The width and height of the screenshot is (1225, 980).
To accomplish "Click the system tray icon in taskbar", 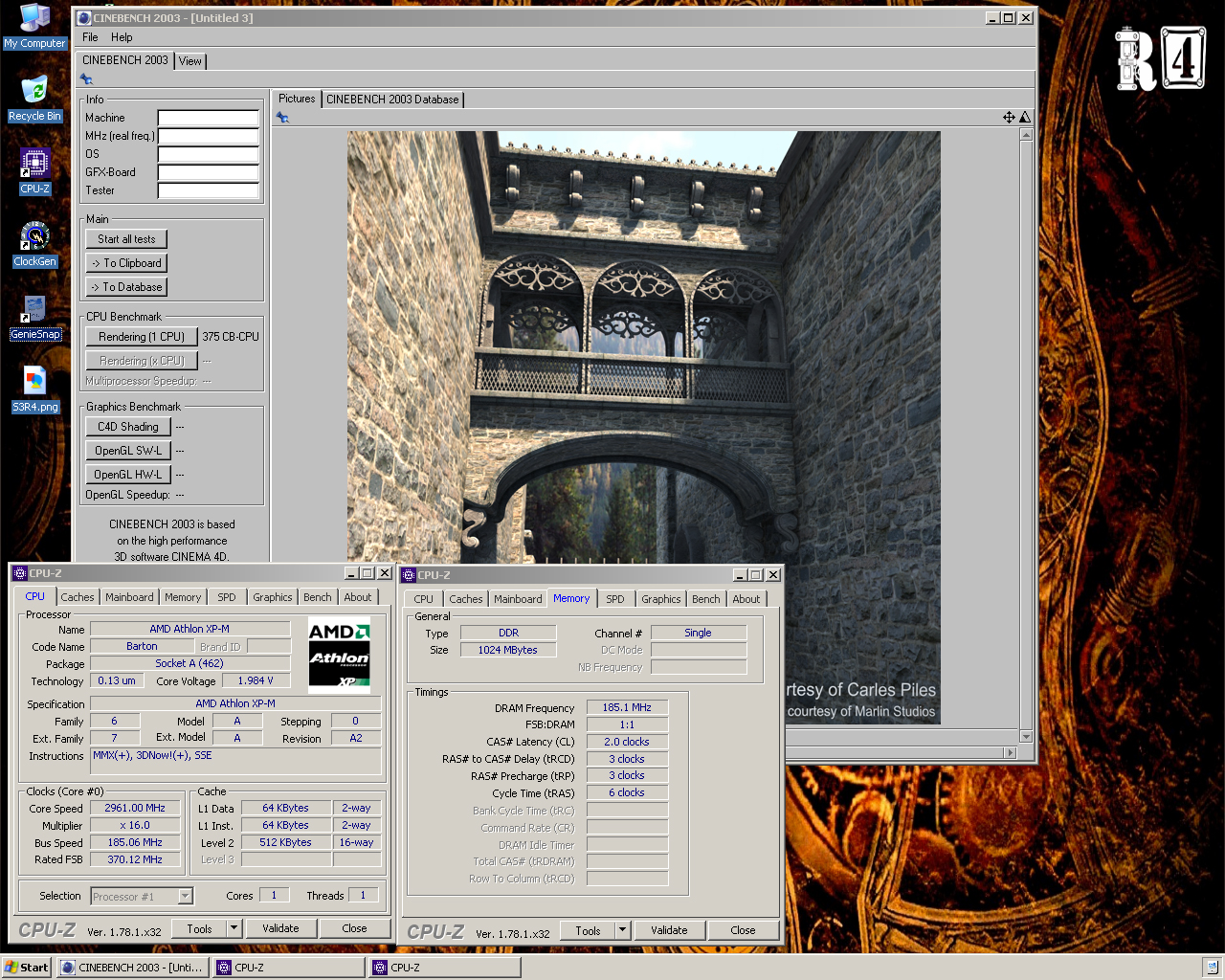I will 1212,968.
